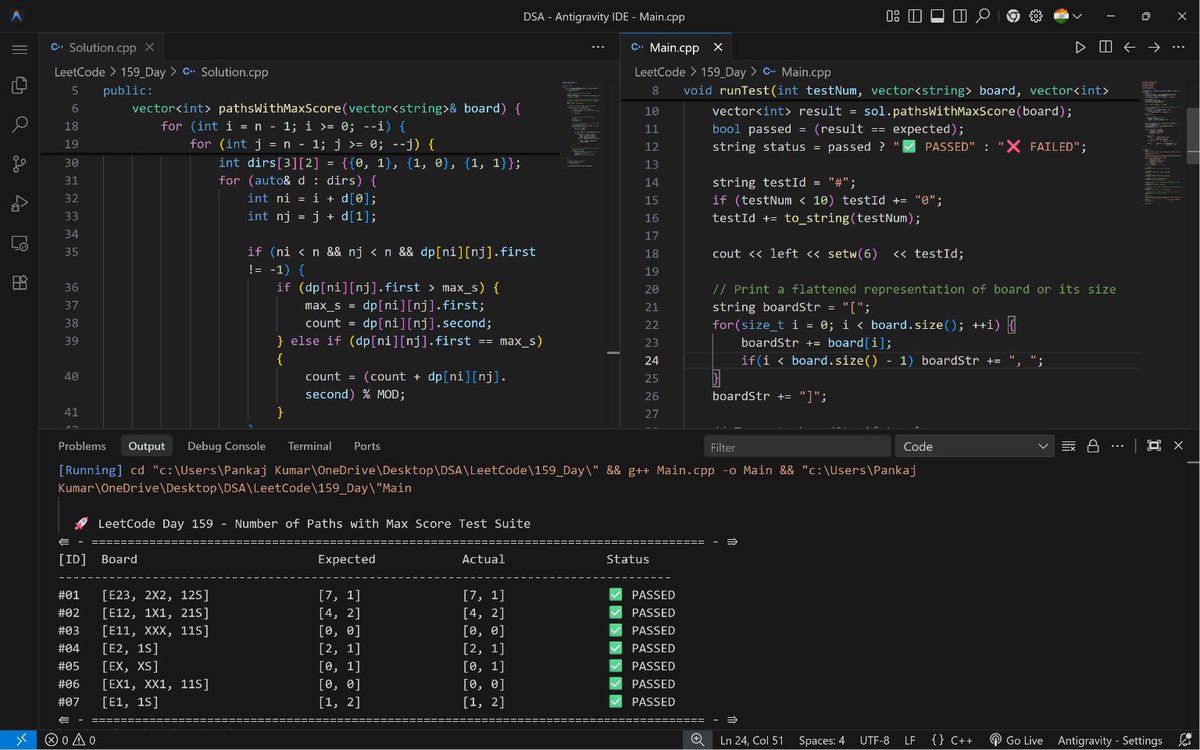Click the 159_Day breadcrumb above Main.cpp
The width and height of the screenshot is (1200, 750).
coord(723,72)
